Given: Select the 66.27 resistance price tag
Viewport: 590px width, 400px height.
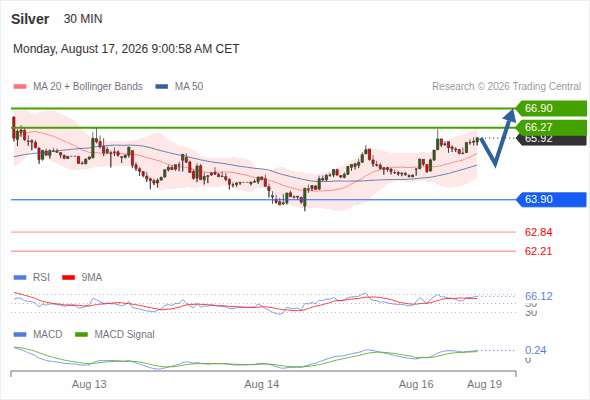Looking at the screenshot, I should (x=551, y=127).
